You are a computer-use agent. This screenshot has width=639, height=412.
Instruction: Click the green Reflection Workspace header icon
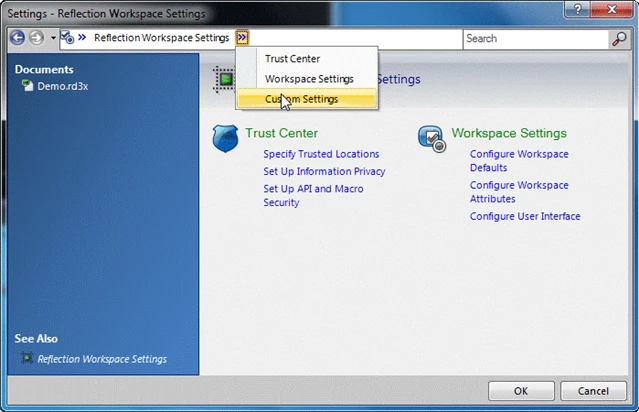[224, 79]
